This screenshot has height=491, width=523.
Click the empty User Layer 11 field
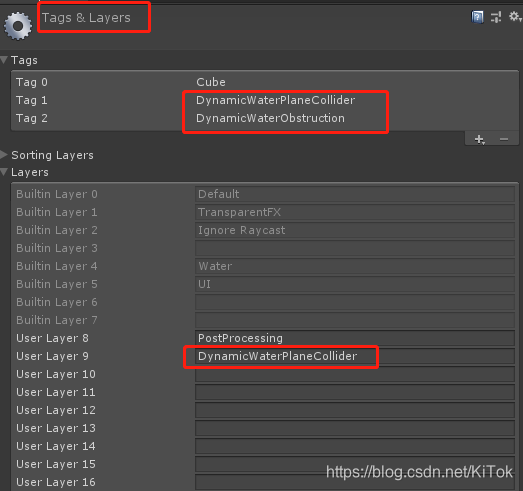[355, 392]
